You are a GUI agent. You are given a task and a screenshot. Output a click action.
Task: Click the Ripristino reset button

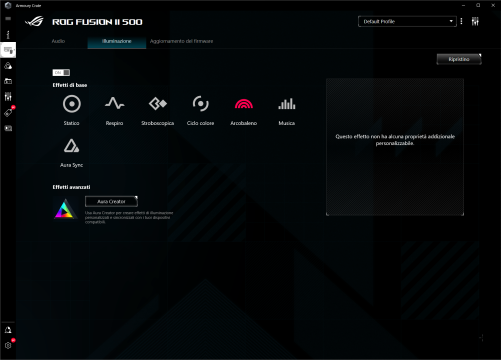click(x=459, y=59)
